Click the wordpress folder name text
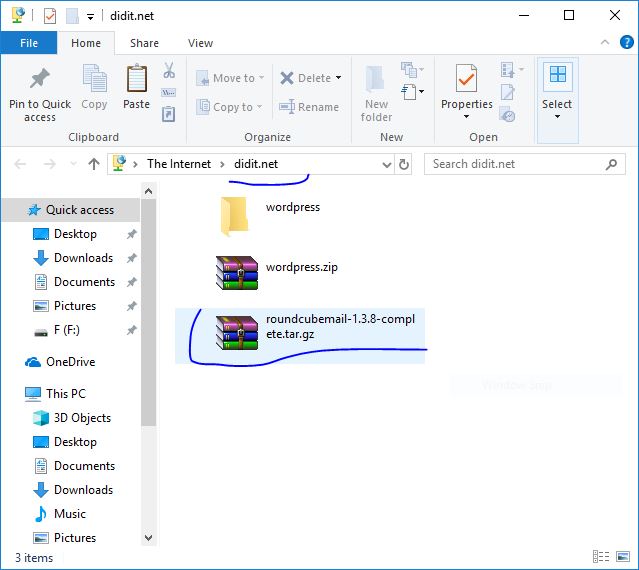Screen dimensions: 639x570 pos(293,207)
